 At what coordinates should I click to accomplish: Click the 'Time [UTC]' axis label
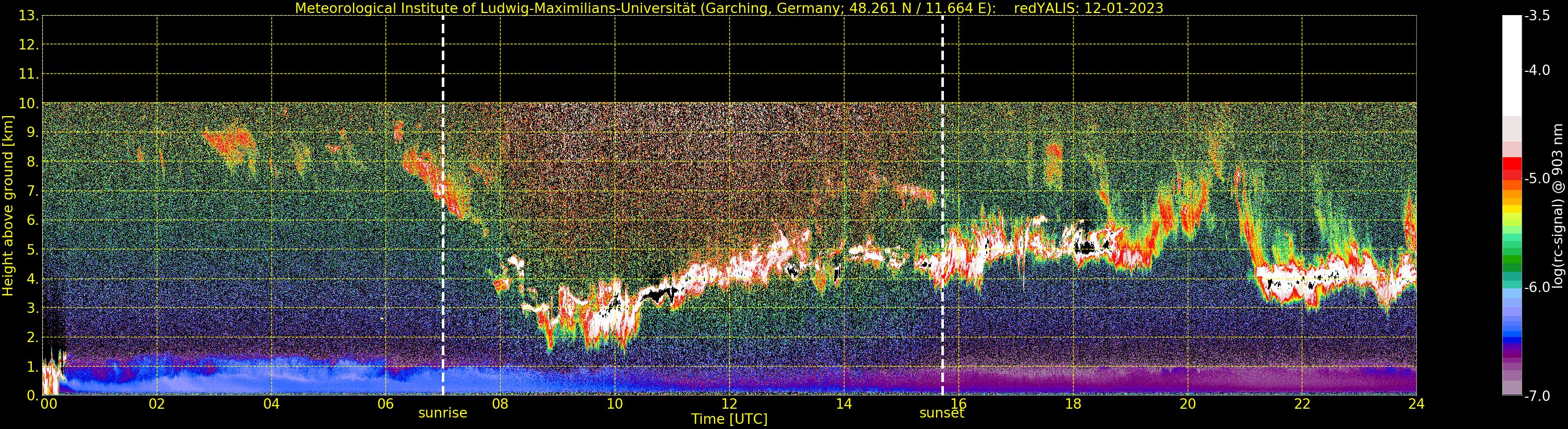[x=729, y=419]
